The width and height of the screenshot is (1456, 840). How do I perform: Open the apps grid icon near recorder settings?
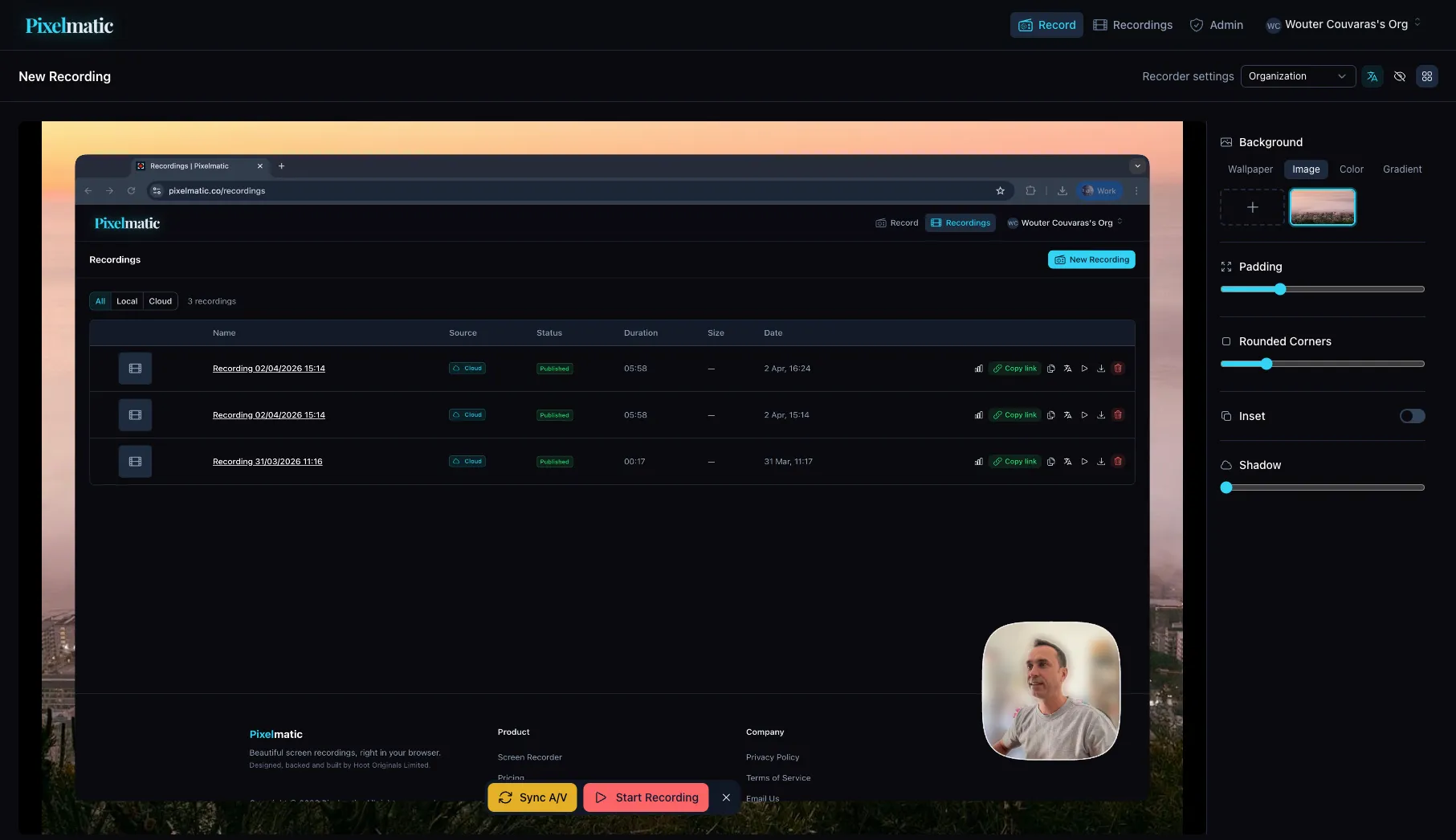(x=1428, y=76)
